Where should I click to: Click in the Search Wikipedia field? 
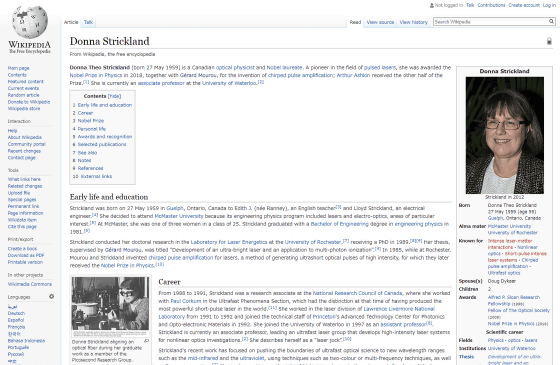click(x=491, y=22)
